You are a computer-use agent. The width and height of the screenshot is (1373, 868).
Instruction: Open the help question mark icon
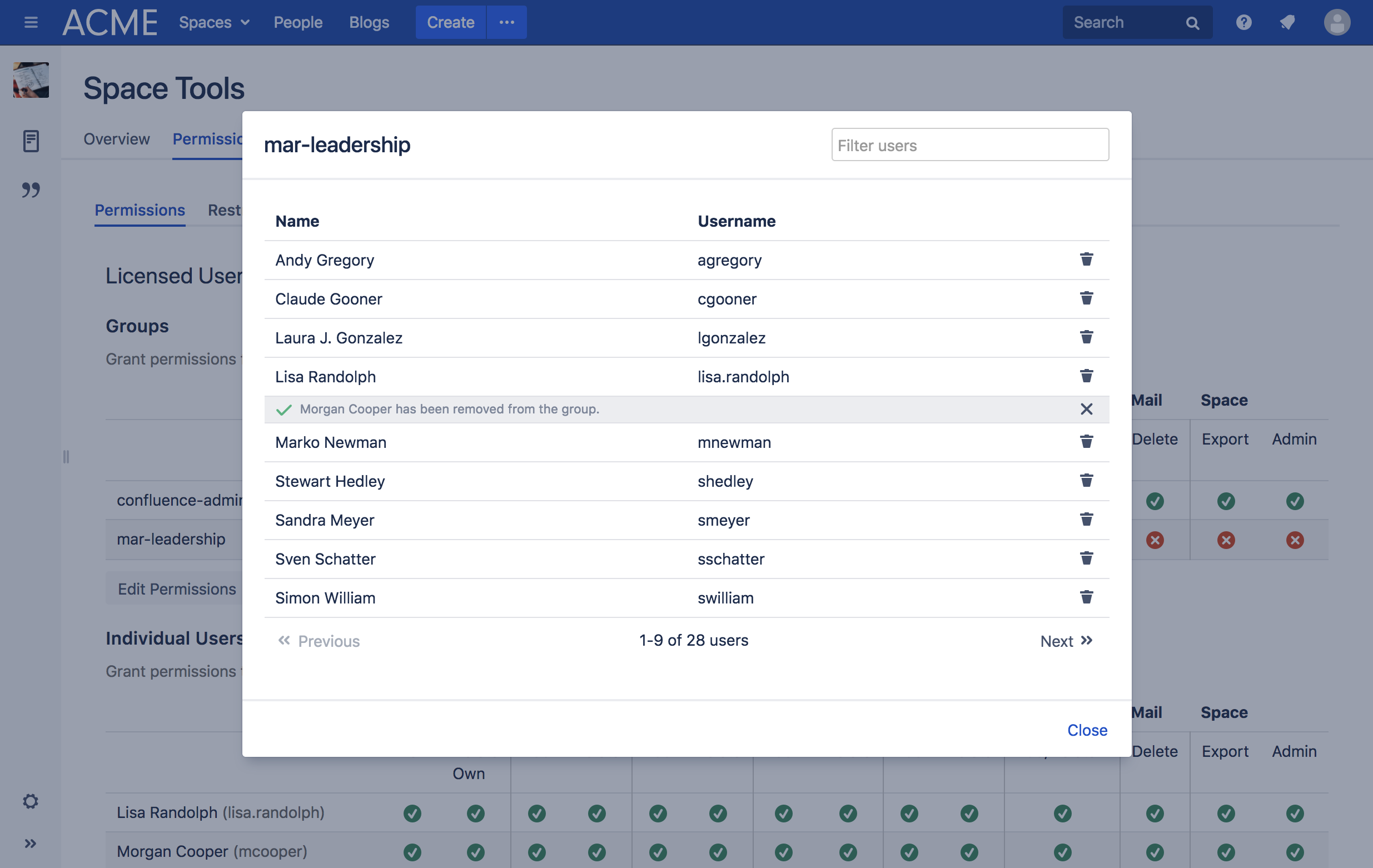click(1243, 23)
